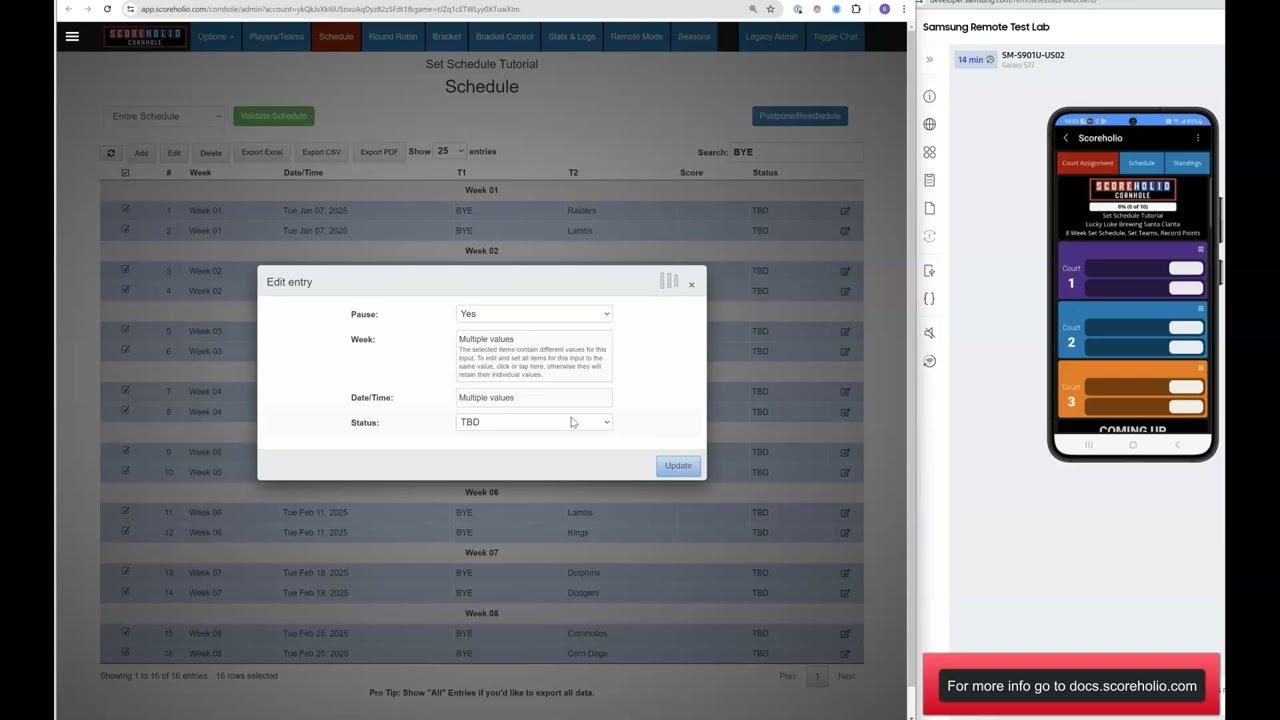Uncheck the row 1 checkbox
The image size is (1280, 720).
coord(125,209)
